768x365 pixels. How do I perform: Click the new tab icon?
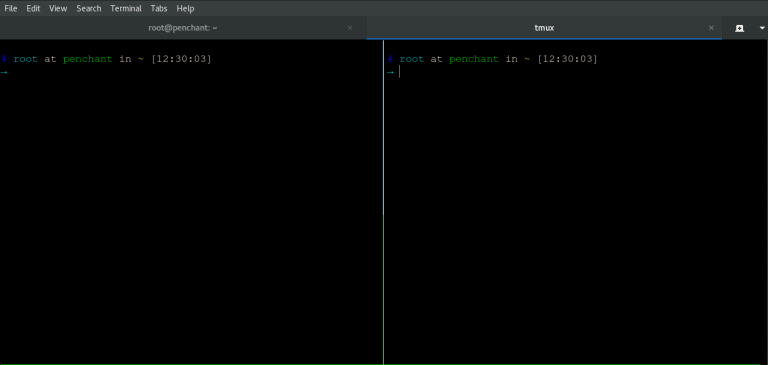[x=740, y=28]
